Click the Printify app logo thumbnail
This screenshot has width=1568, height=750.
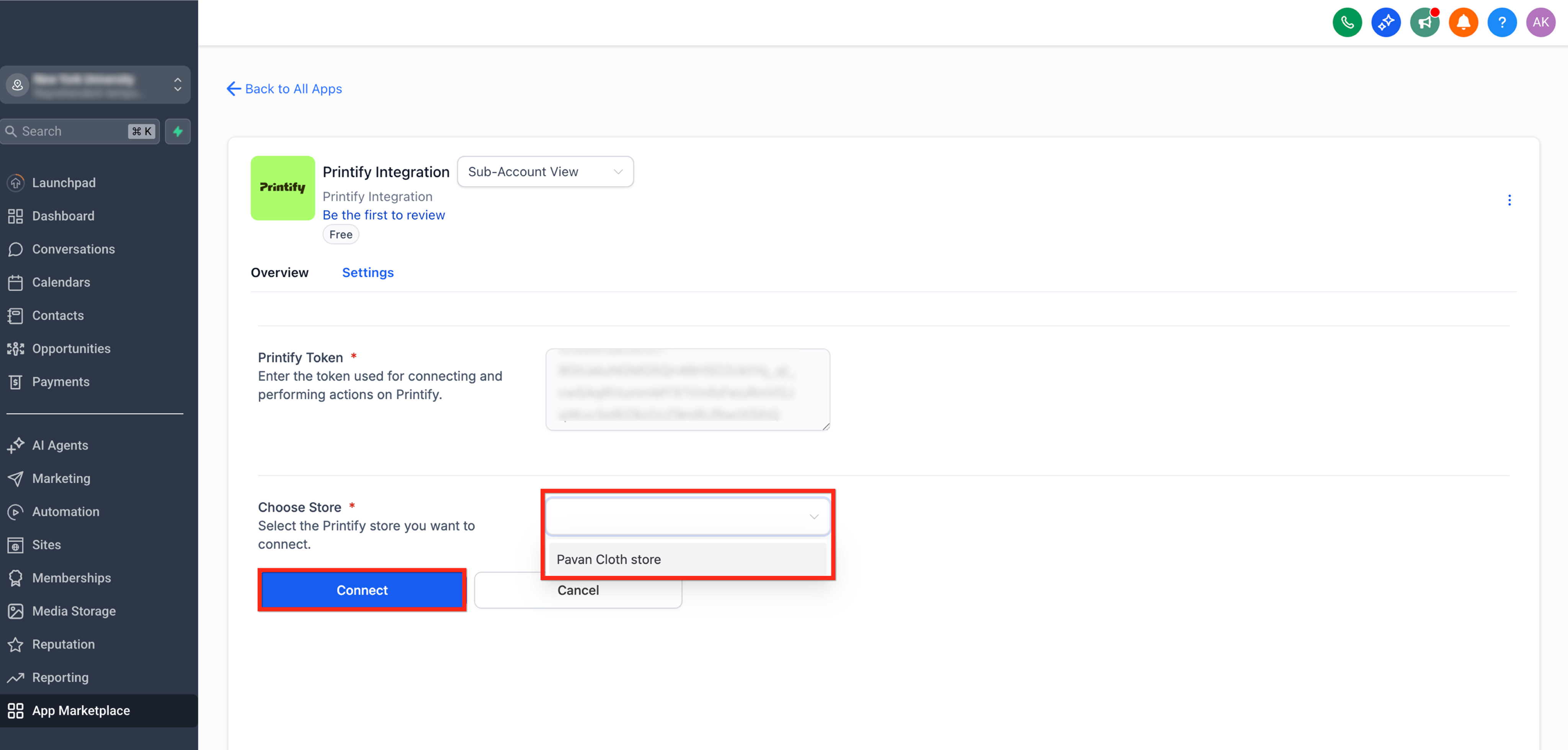[x=283, y=188]
